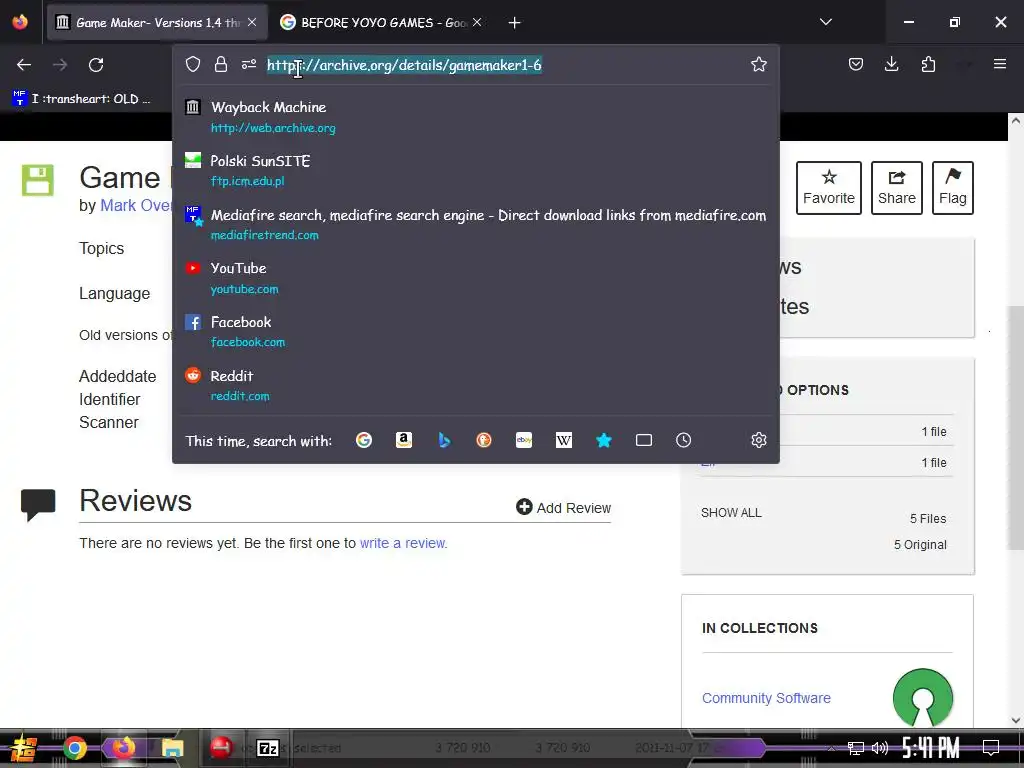Screen dimensions: 1024x768
Task: Go back to previous page
Action: pyautogui.click(x=24, y=65)
